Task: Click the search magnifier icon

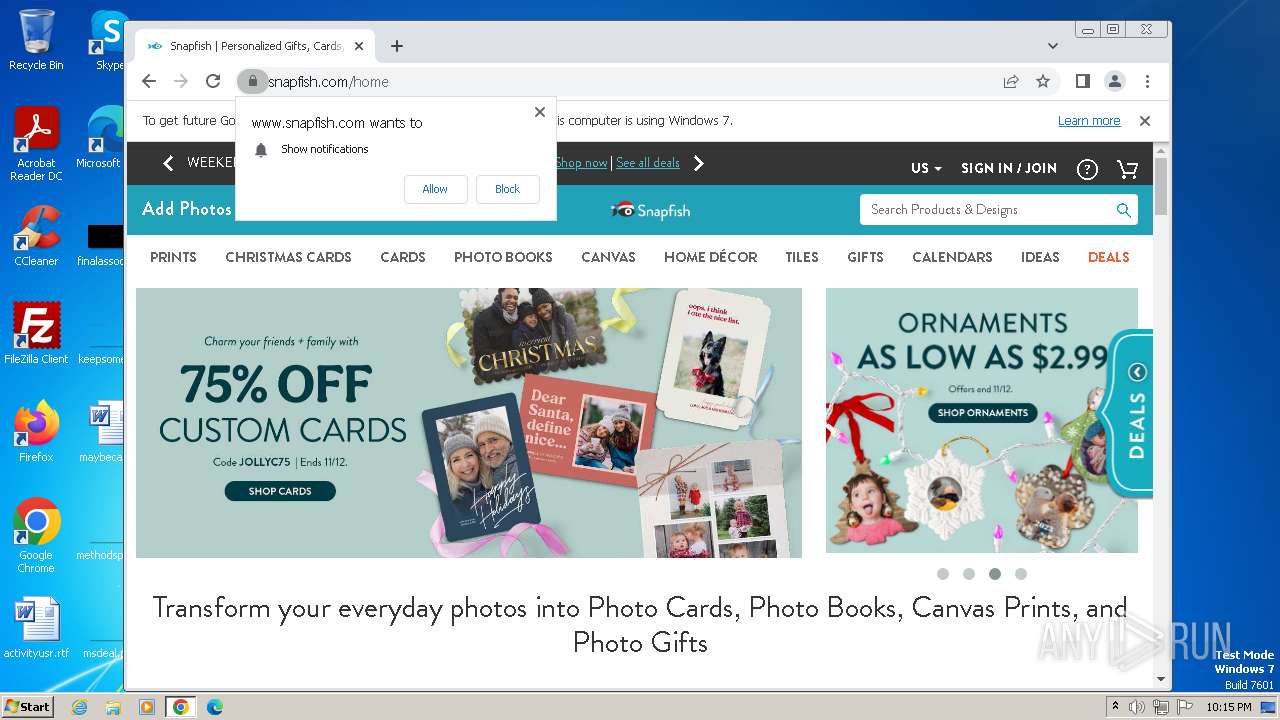Action: (x=1124, y=210)
